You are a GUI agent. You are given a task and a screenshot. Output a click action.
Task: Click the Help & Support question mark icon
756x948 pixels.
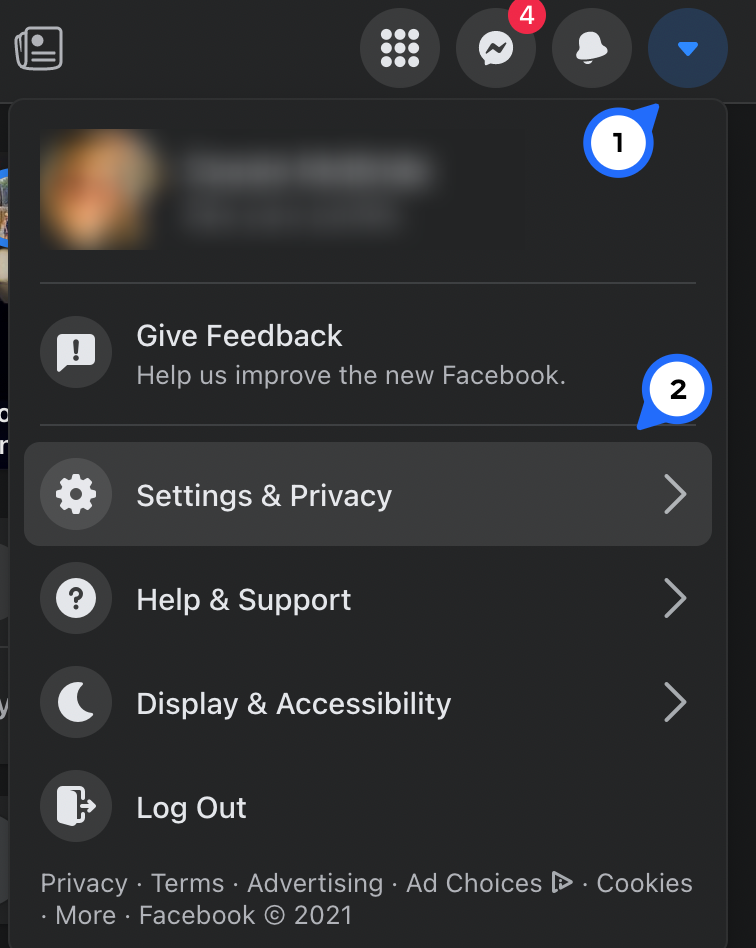[x=76, y=599]
